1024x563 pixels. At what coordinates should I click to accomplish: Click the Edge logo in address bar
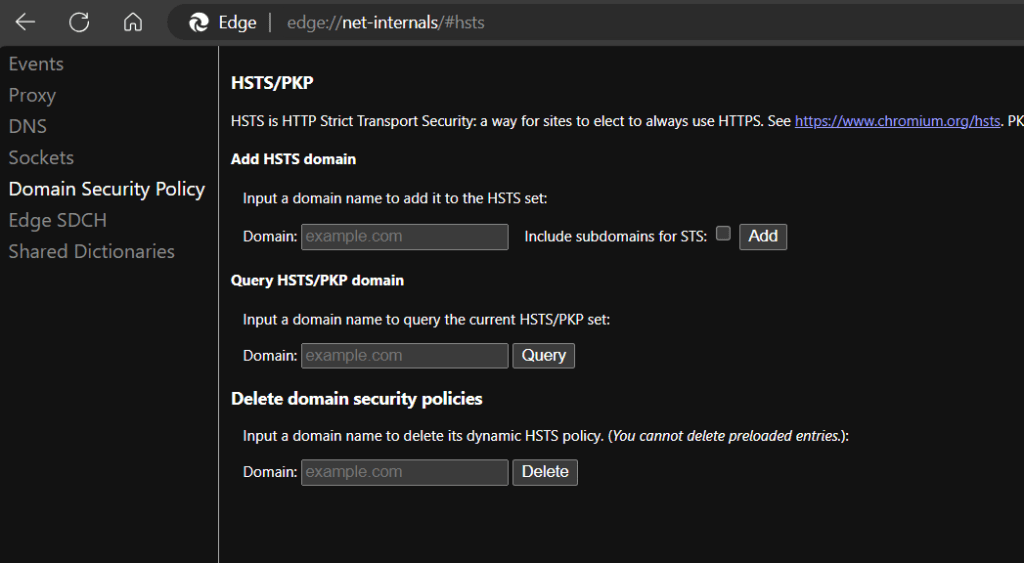point(199,23)
